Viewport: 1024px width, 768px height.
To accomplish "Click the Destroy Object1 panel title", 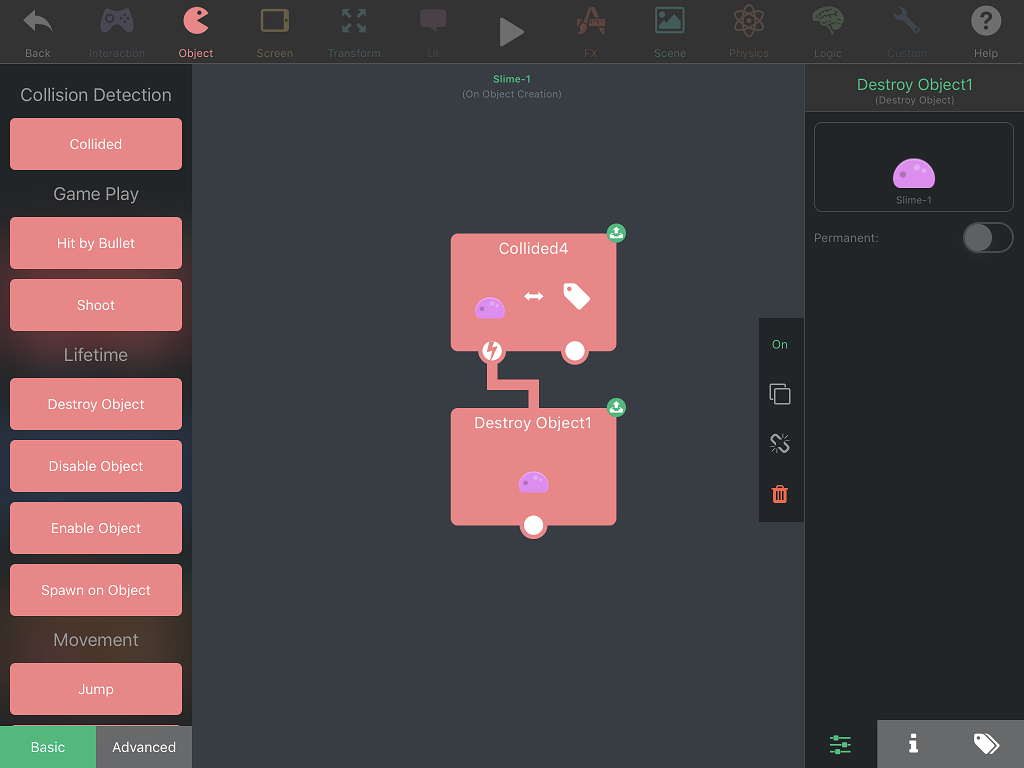I will coord(914,84).
